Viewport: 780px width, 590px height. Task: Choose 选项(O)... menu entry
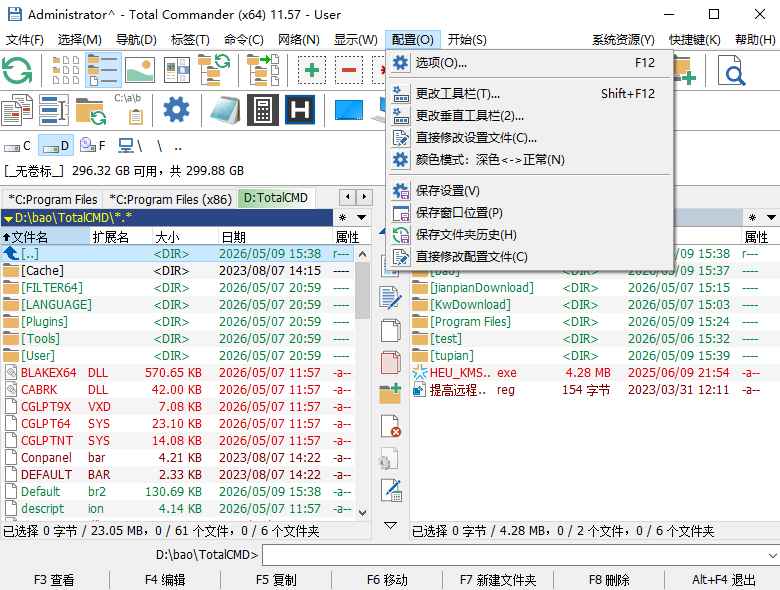[529, 63]
